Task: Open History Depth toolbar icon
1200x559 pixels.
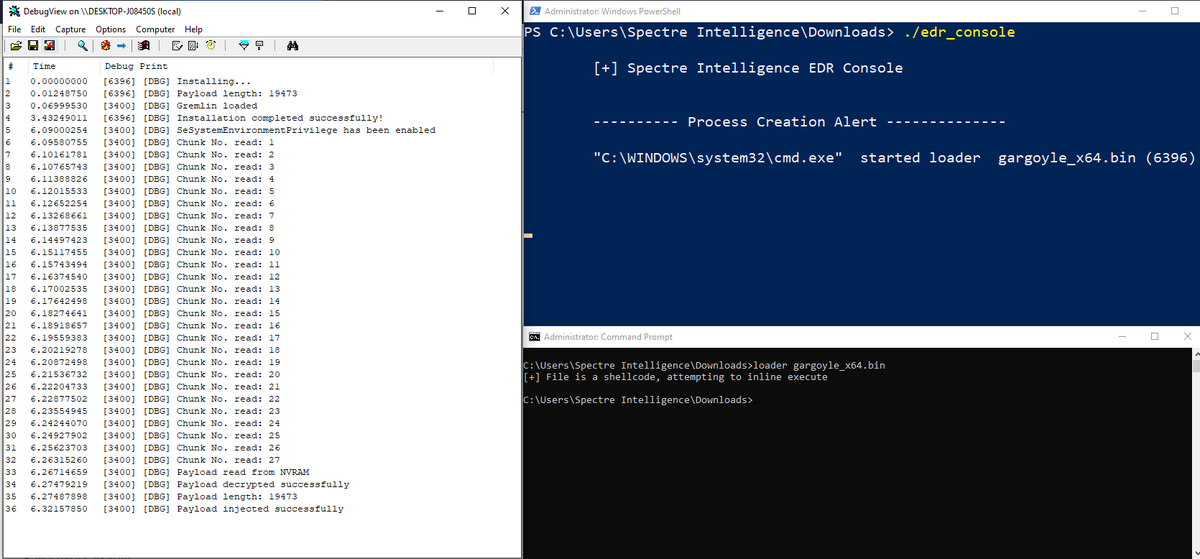Action: coord(177,45)
